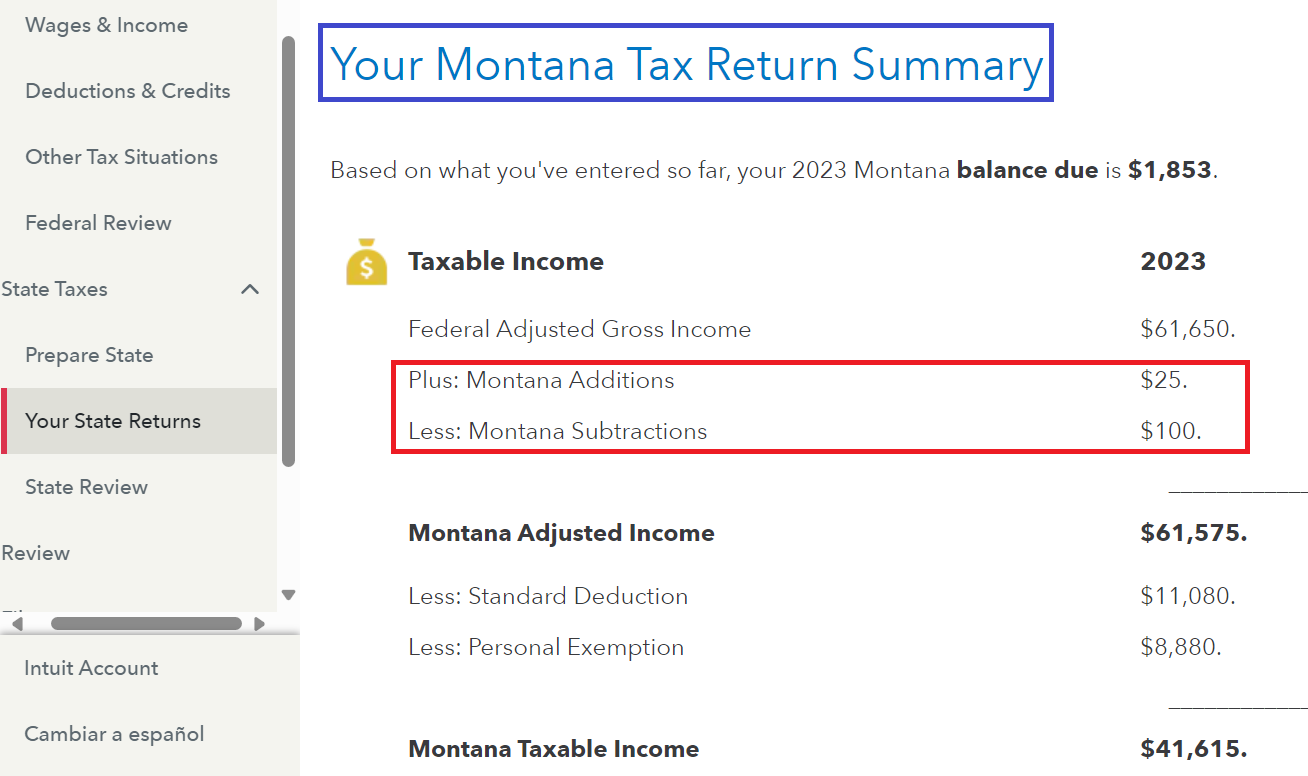Image resolution: width=1308 pixels, height=776 pixels.
Task: Click Your Montana Tax Return Summary heading
Action: click(686, 64)
